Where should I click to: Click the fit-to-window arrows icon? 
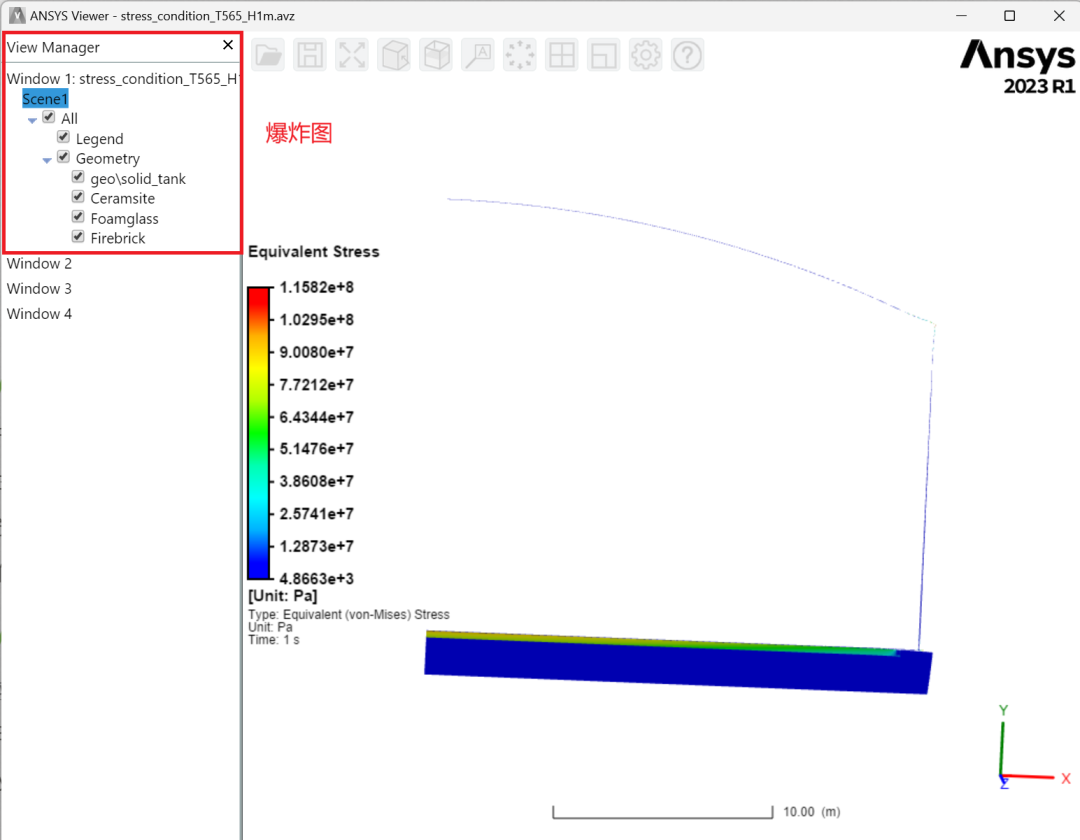(x=352, y=55)
